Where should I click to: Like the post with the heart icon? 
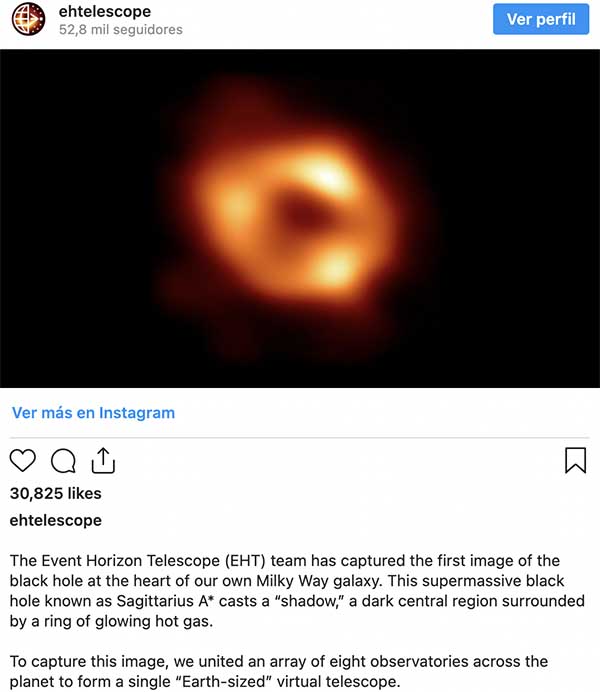(x=22, y=460)
